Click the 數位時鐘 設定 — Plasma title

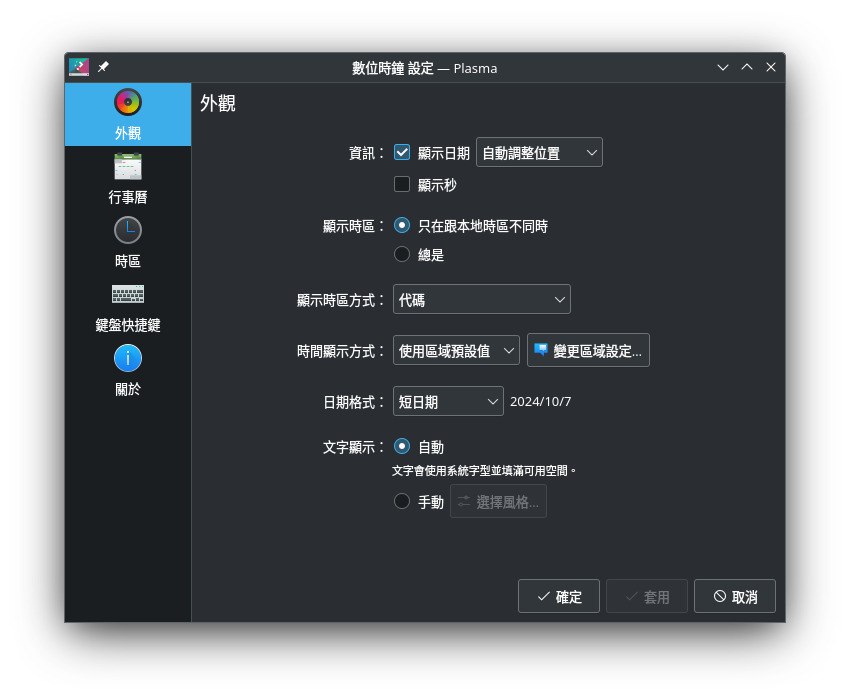tap(424, 68)
